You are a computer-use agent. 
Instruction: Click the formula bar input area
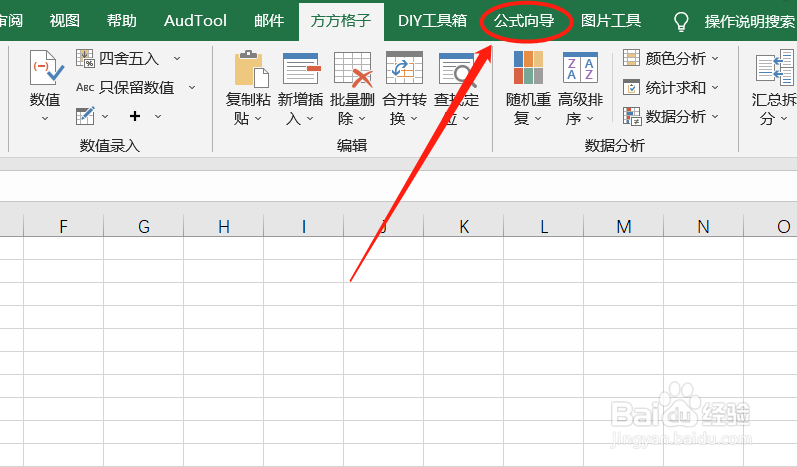pyautogui.click(x=398, y=186)
